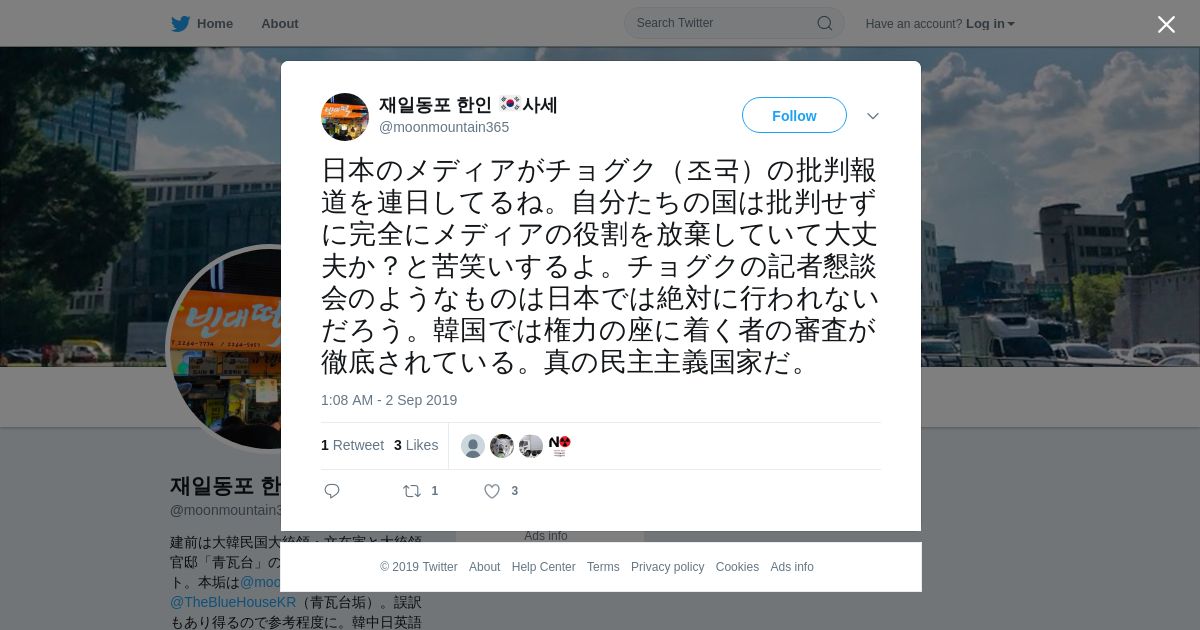Open the Privacy policy footer link
The height and width of the screenshot is (630, 1200).
[667, 567]
